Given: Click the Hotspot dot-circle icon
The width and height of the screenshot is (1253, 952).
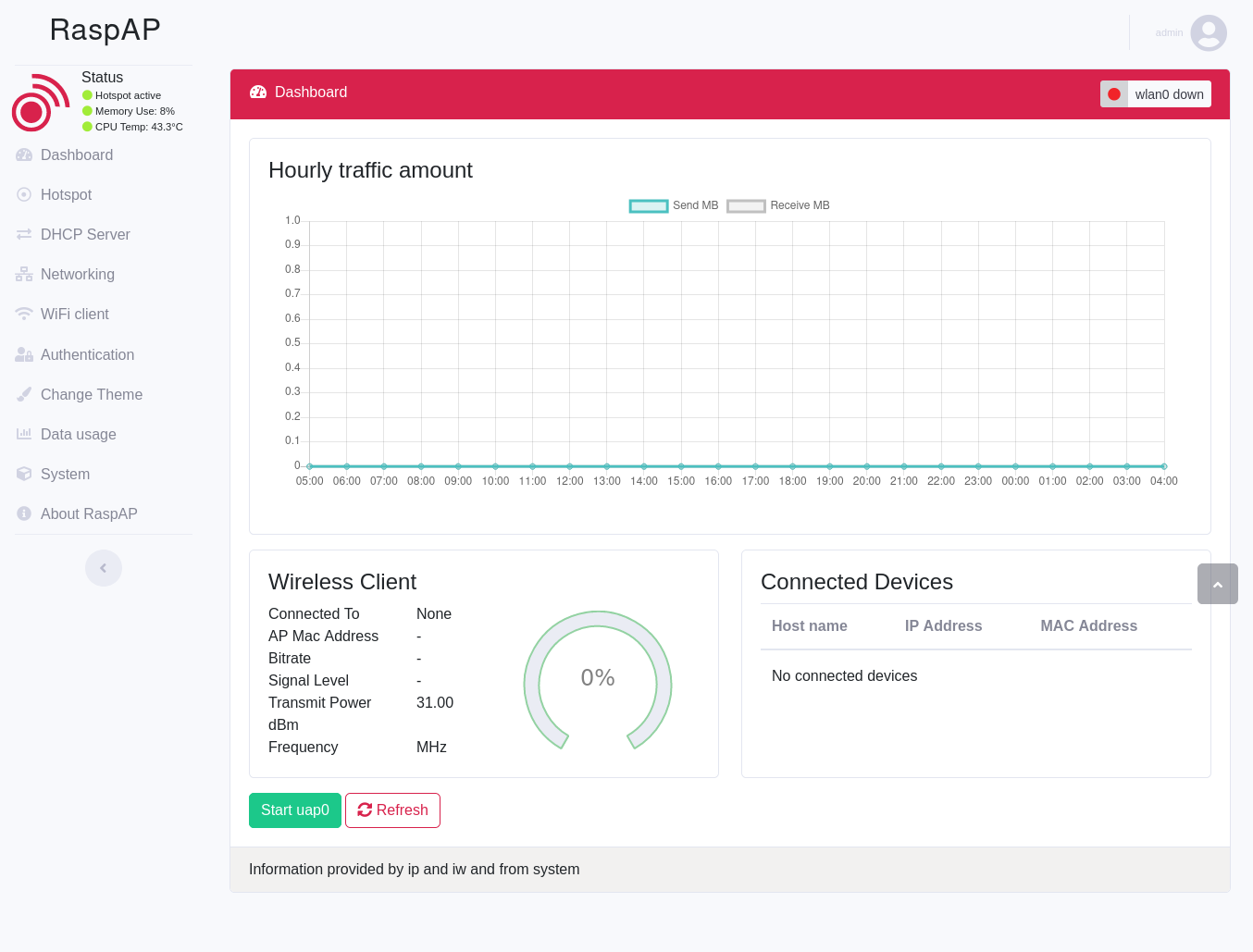Looking at the screenshot, I should (24, 195).
